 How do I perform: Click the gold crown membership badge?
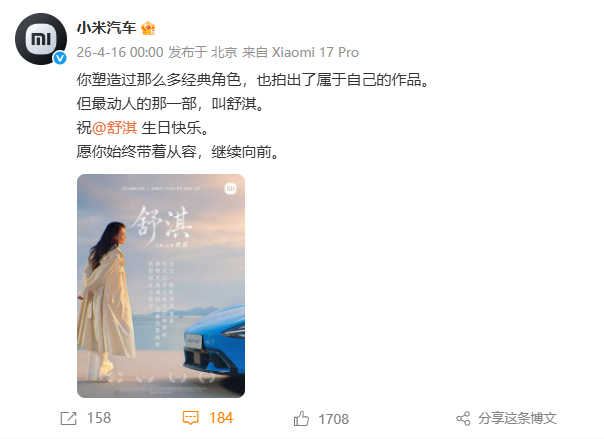coord(148,28)
